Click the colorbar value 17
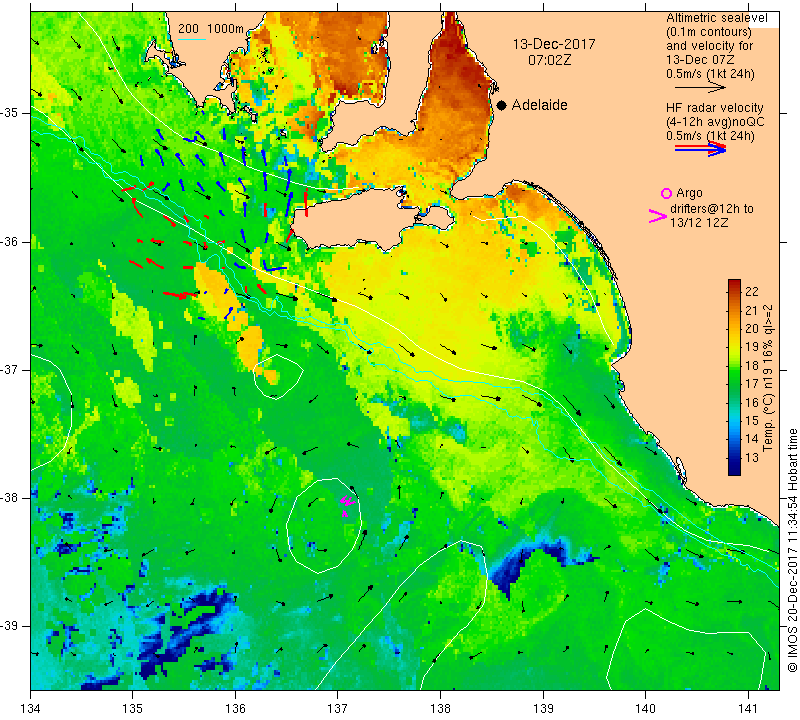This screenshot has height=720, width=800. pyautogui.click(x=752, y=384)
